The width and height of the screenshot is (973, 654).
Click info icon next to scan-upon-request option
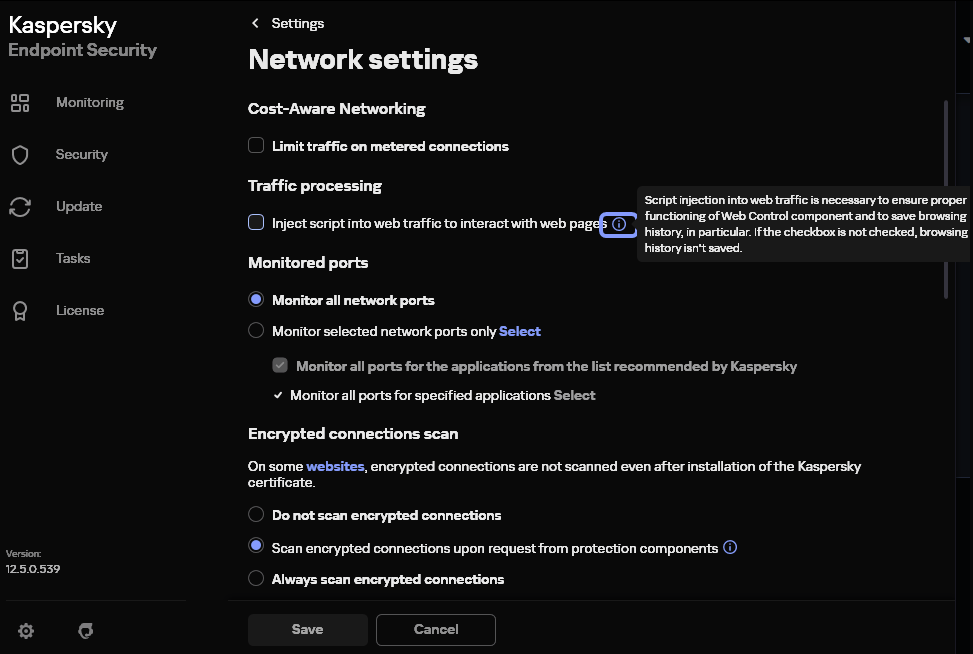730,547
